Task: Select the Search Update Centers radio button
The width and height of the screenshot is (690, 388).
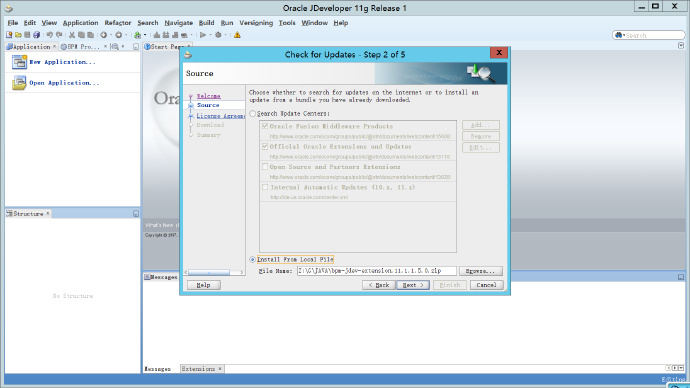Action: point(253,113)
